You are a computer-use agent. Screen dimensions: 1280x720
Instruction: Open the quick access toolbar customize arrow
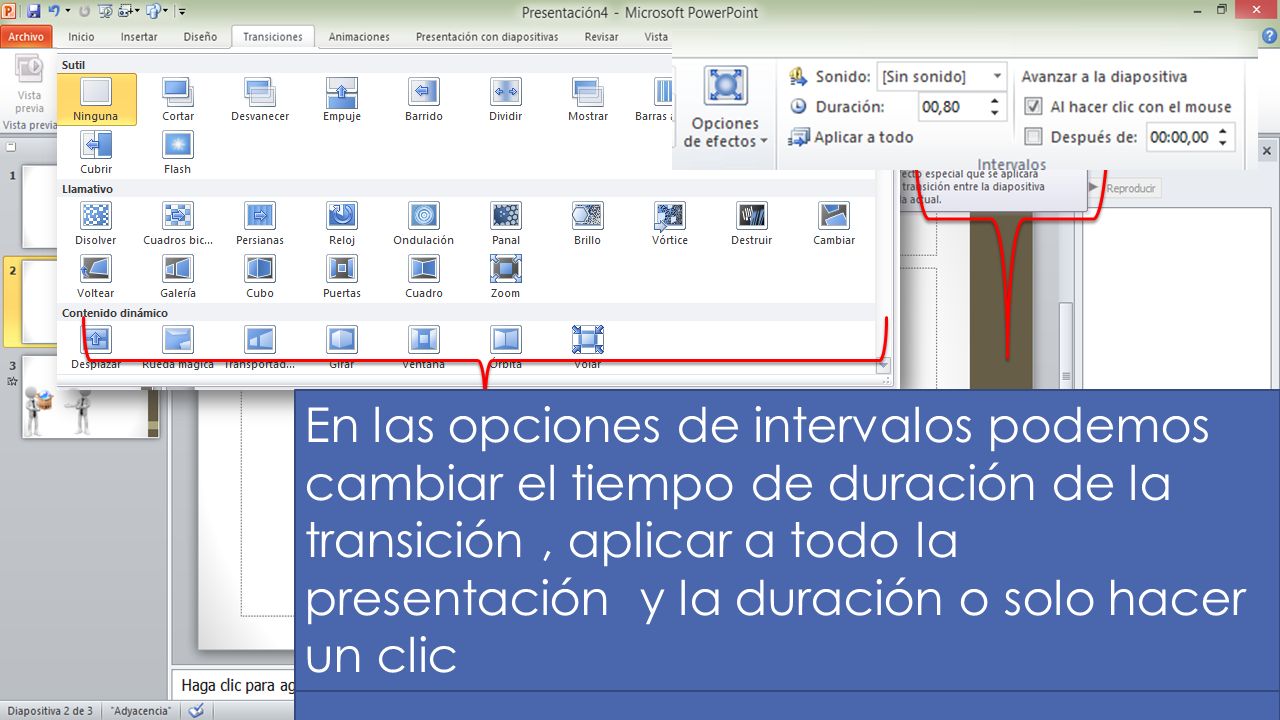click(182, 12)
